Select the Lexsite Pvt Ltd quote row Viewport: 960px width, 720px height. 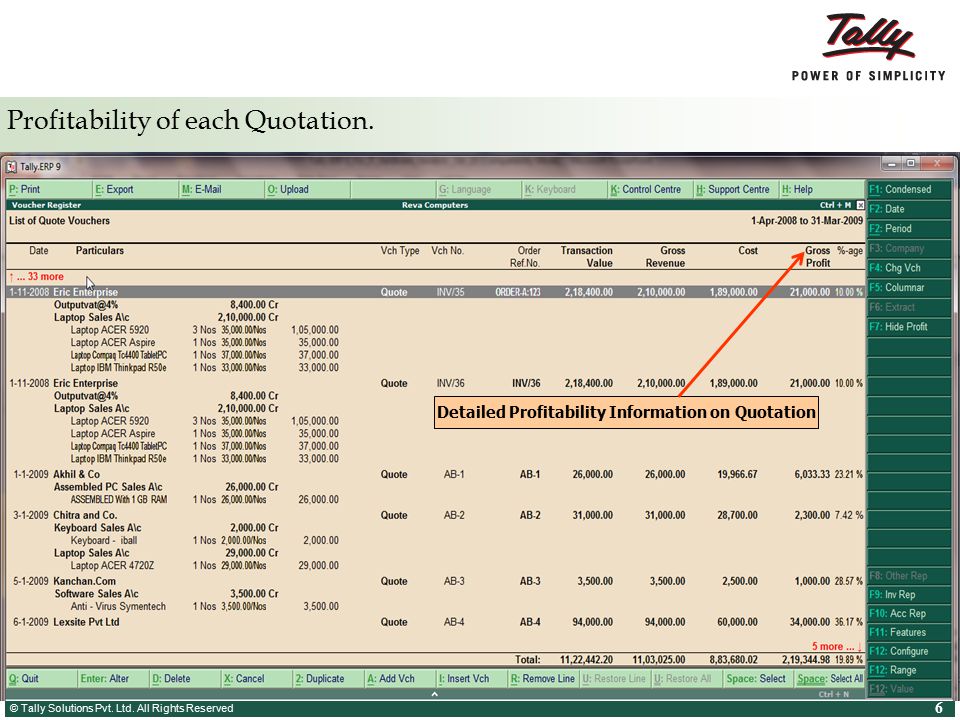pos(435,622)
